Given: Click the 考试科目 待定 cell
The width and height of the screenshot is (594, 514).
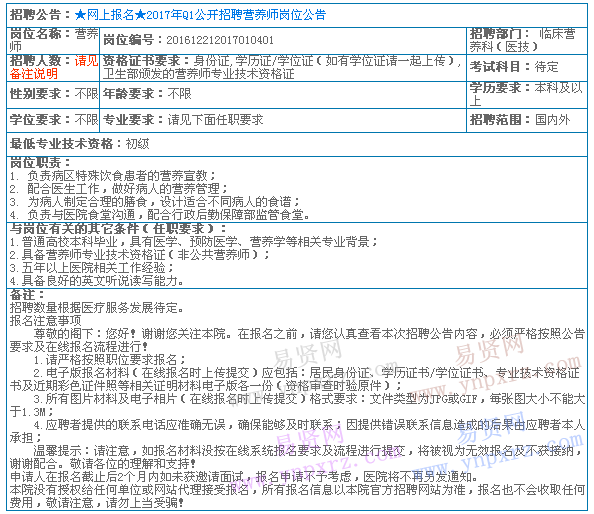Looking at the screenshot, I should 527,67.
